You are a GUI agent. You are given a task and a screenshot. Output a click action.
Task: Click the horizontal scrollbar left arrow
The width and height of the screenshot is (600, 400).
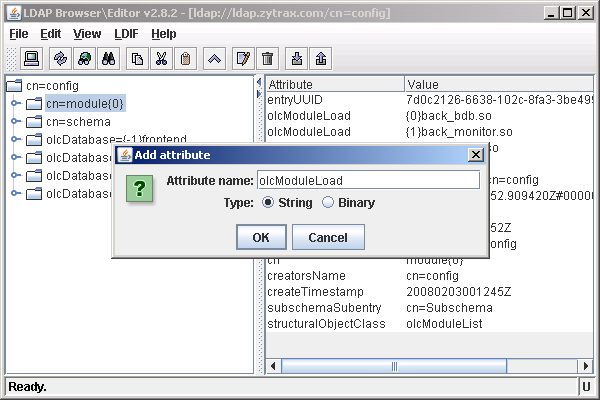coord(273,366)
